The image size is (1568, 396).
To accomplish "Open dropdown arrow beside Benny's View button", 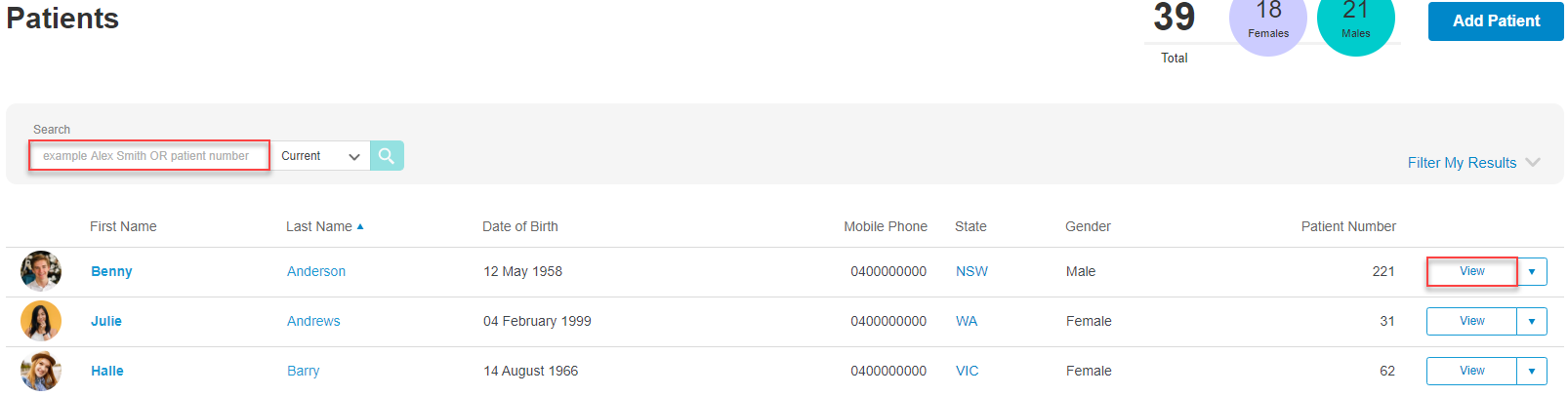I will 1532,271.
